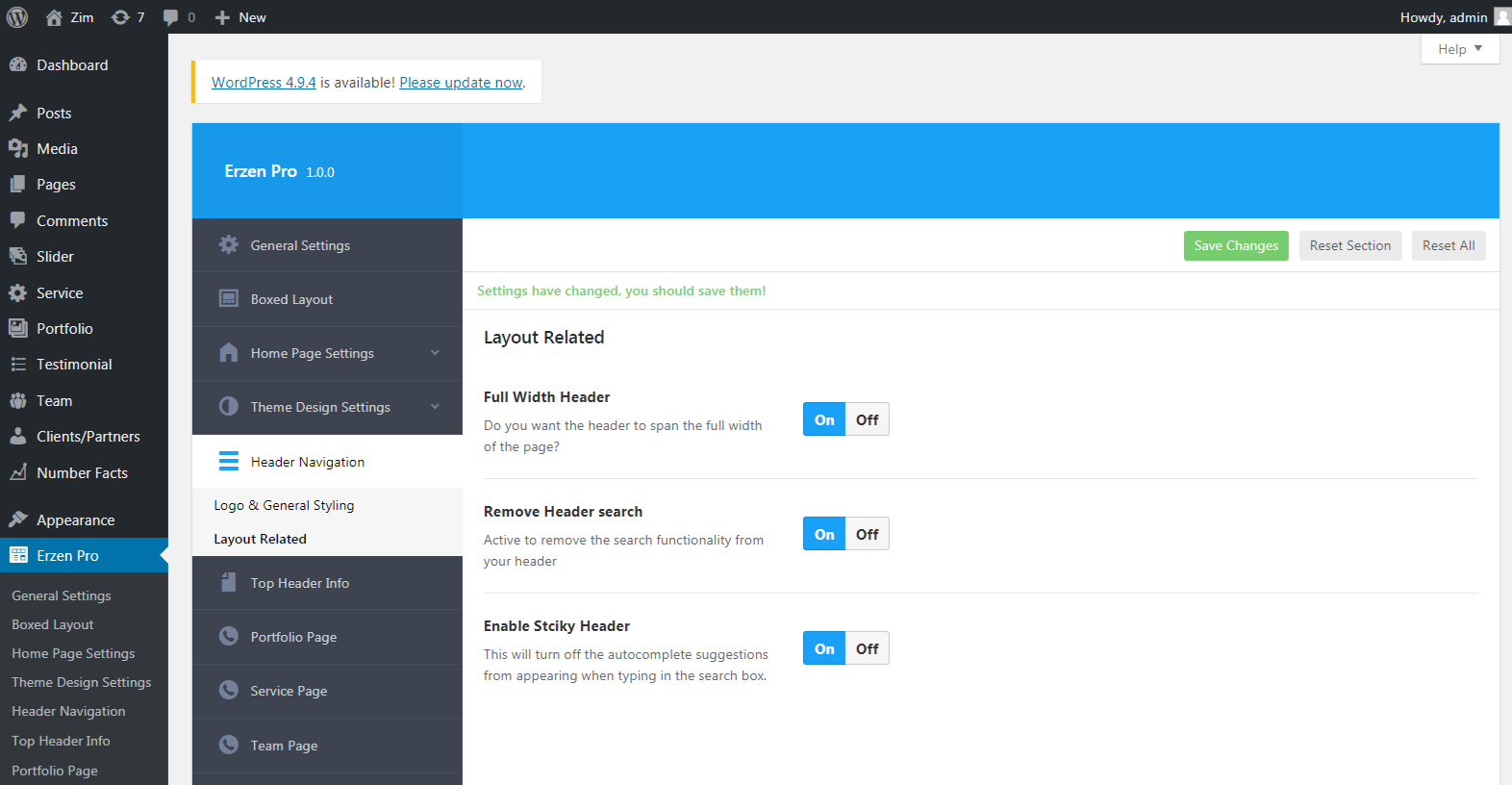Click the Clients/Partners person icon
Viewport: 1512px width, 785px height.
pos(17,436)
